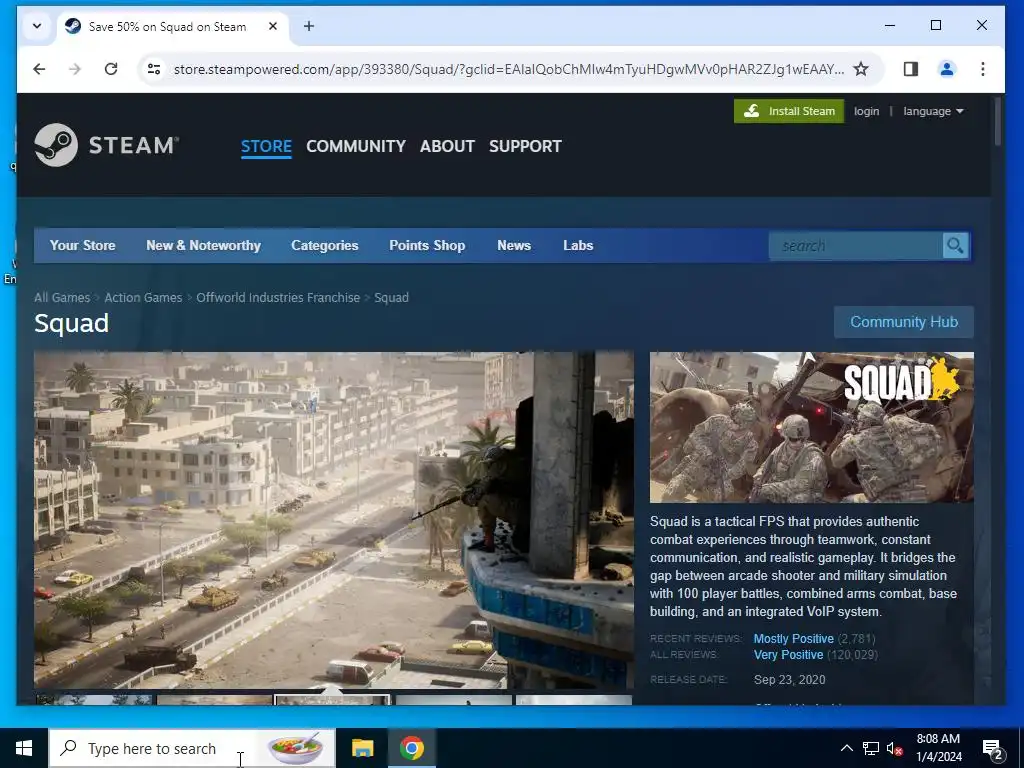Click the Chrome back arrow
Screen dimensions: 1024x768
click(x=39, y=69)
